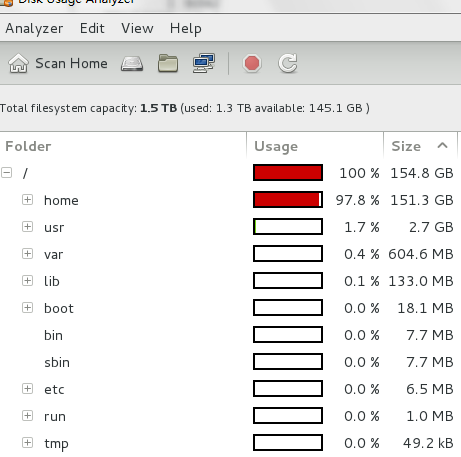Click the Scan Home house icon
The width and height of the screenshot is (461, 457).
[18, 63]
